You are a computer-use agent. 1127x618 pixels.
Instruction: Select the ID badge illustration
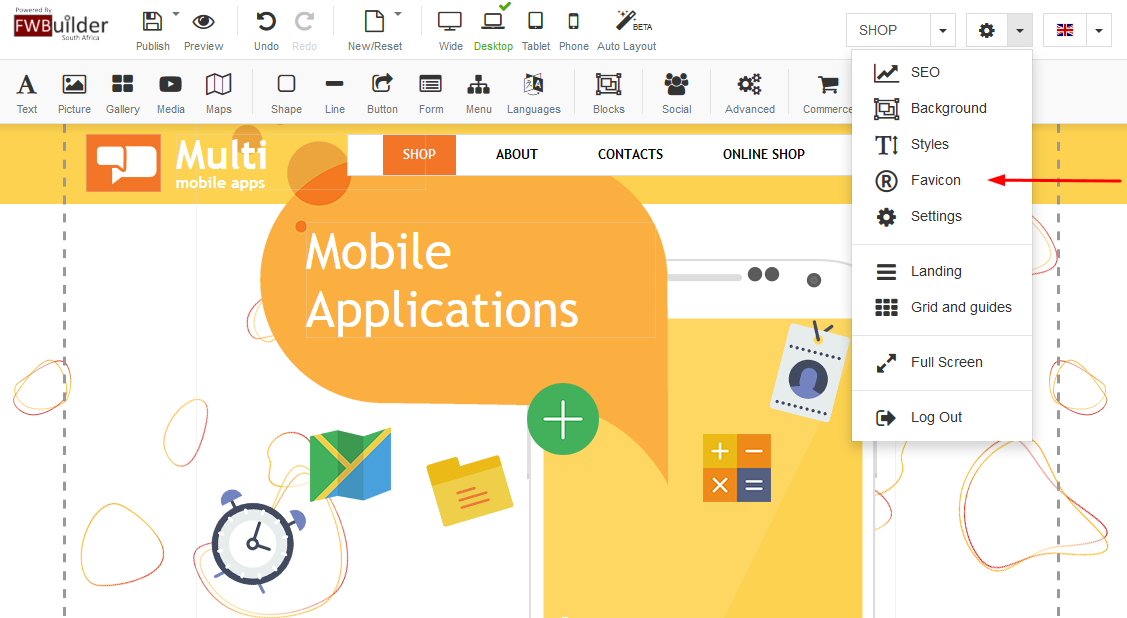click(809, 371)
